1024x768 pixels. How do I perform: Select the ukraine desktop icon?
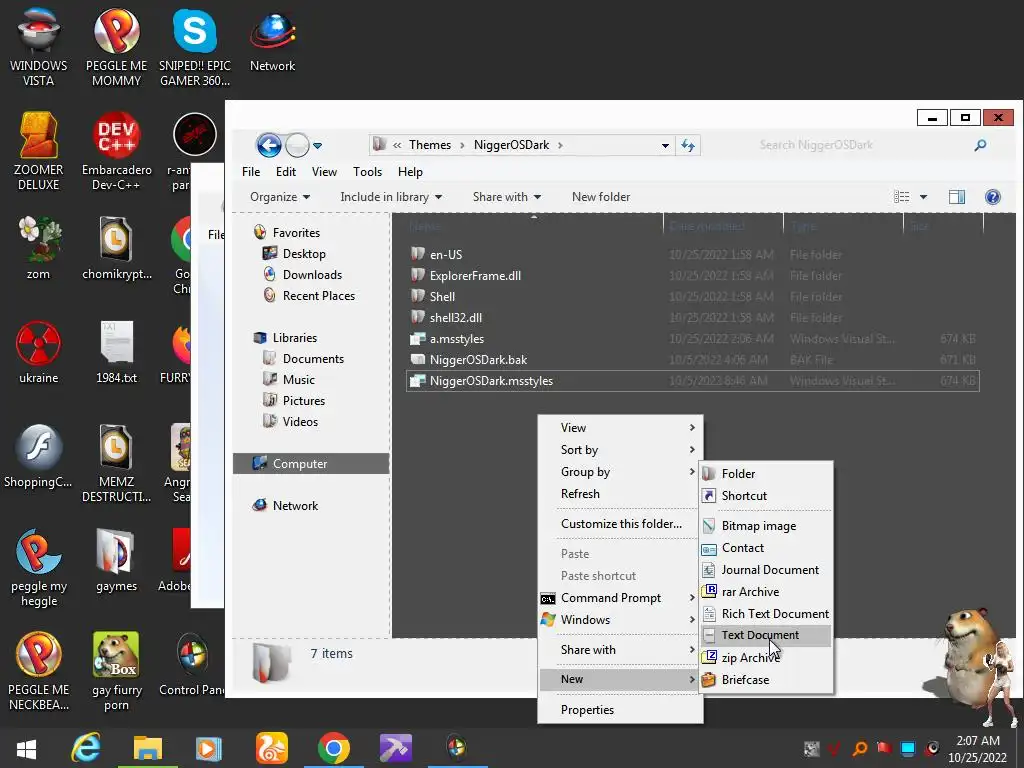click(39, 353)
